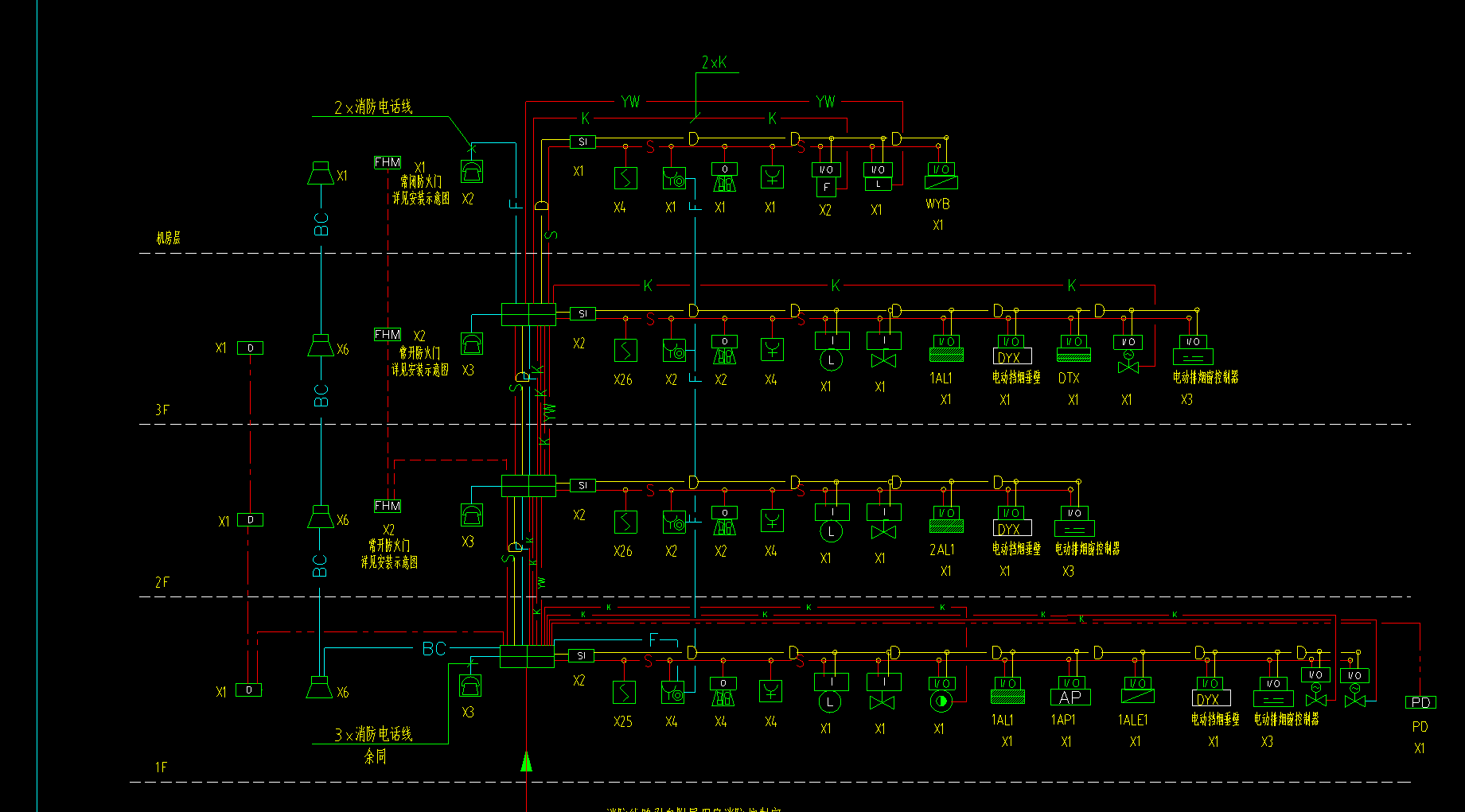Select the DYX box on 3F row
Screen dimensions: 1465x812
(1012, 356)
